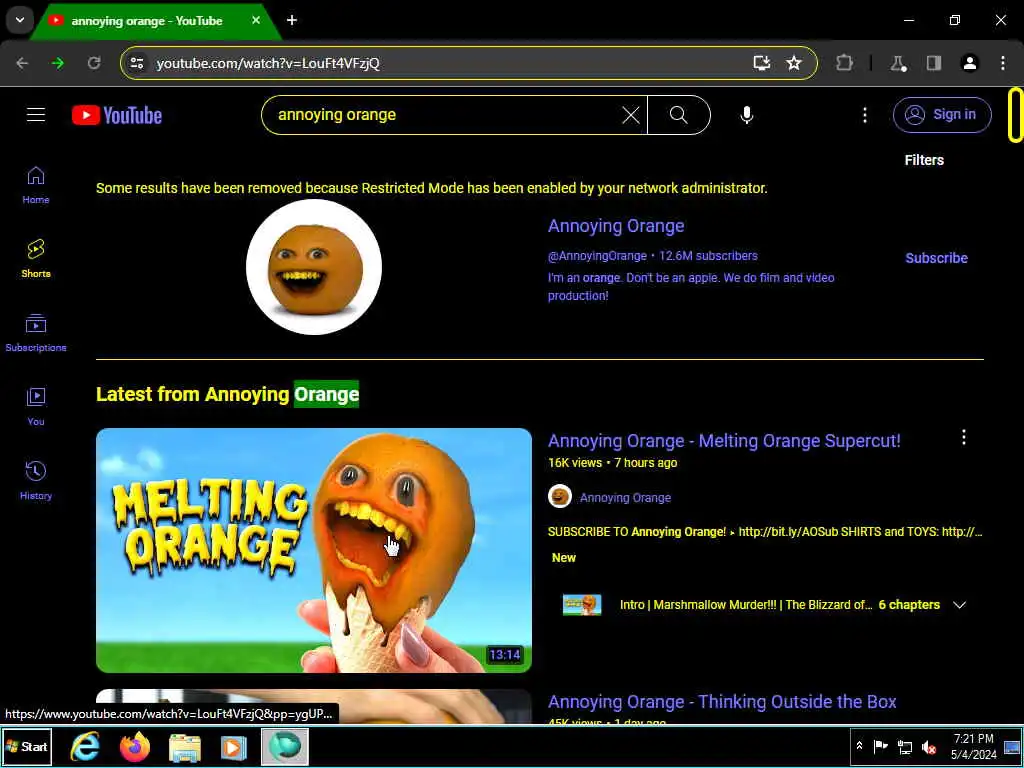
Task: Open Shorts in sidebar
Action: click(x=36, y=259)
